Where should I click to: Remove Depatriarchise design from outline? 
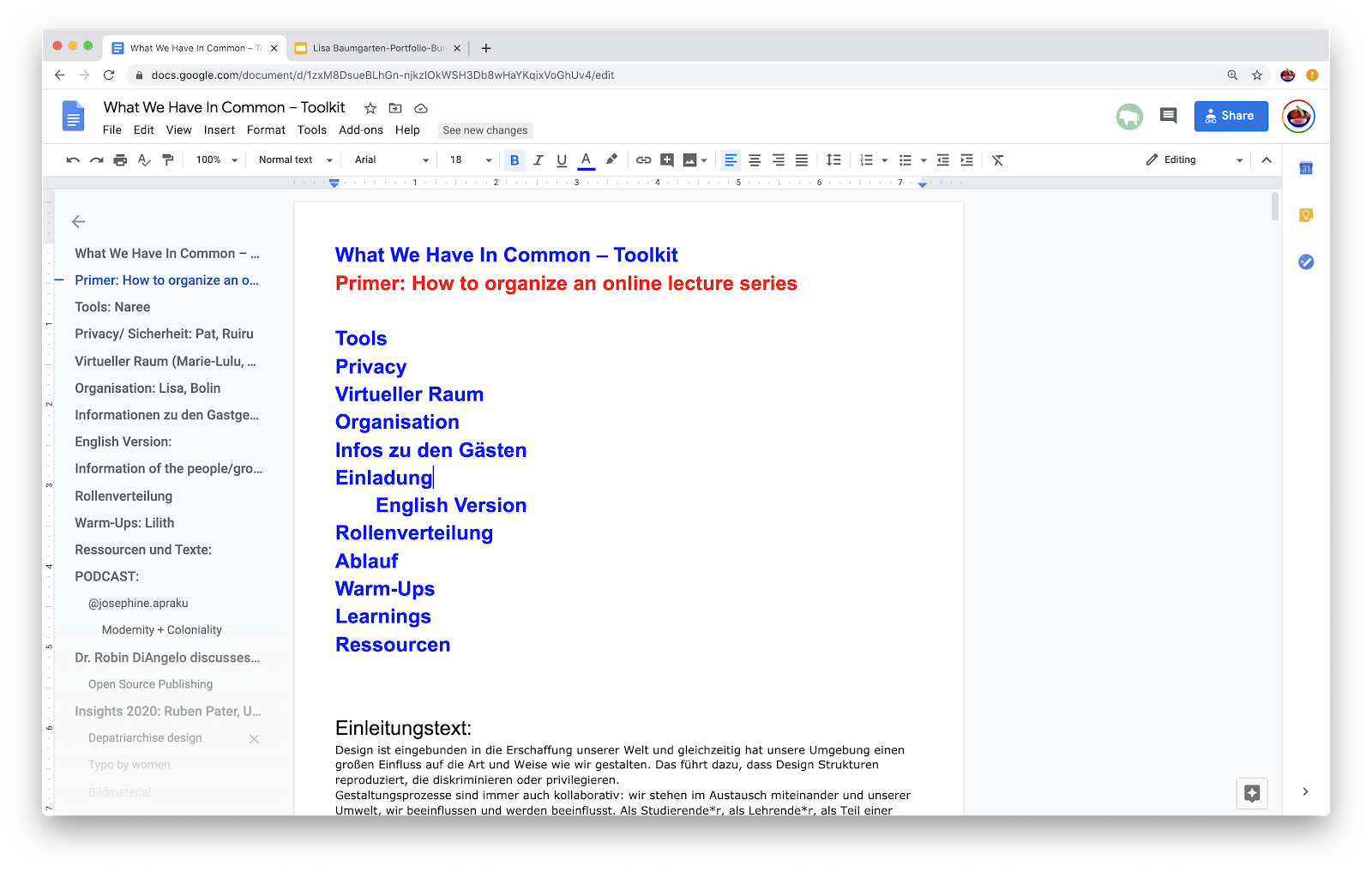coord(254,739)
